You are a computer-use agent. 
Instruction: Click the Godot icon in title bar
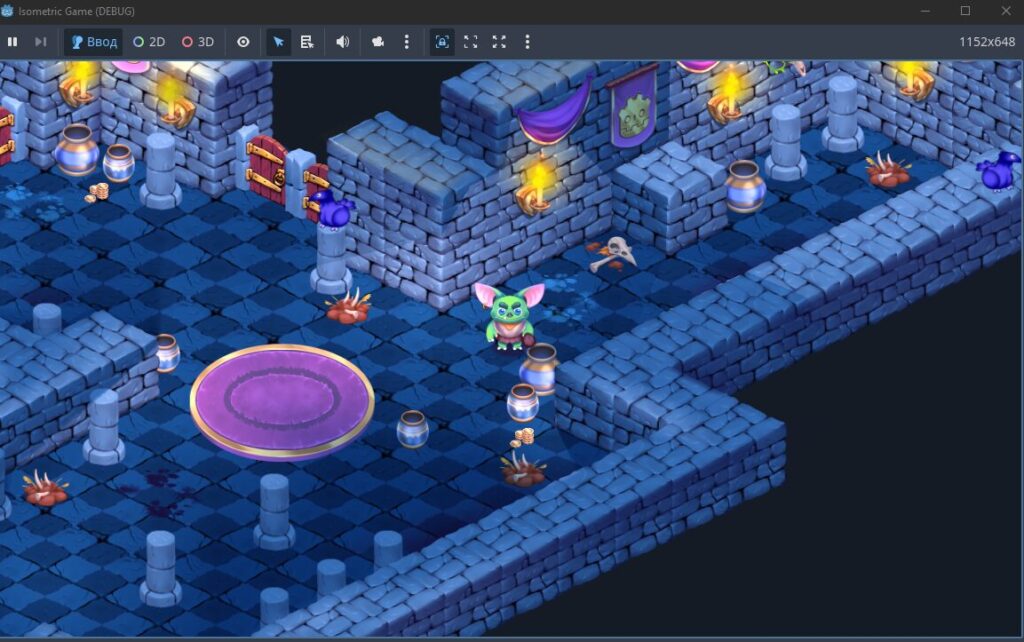[x=8, y=11]
